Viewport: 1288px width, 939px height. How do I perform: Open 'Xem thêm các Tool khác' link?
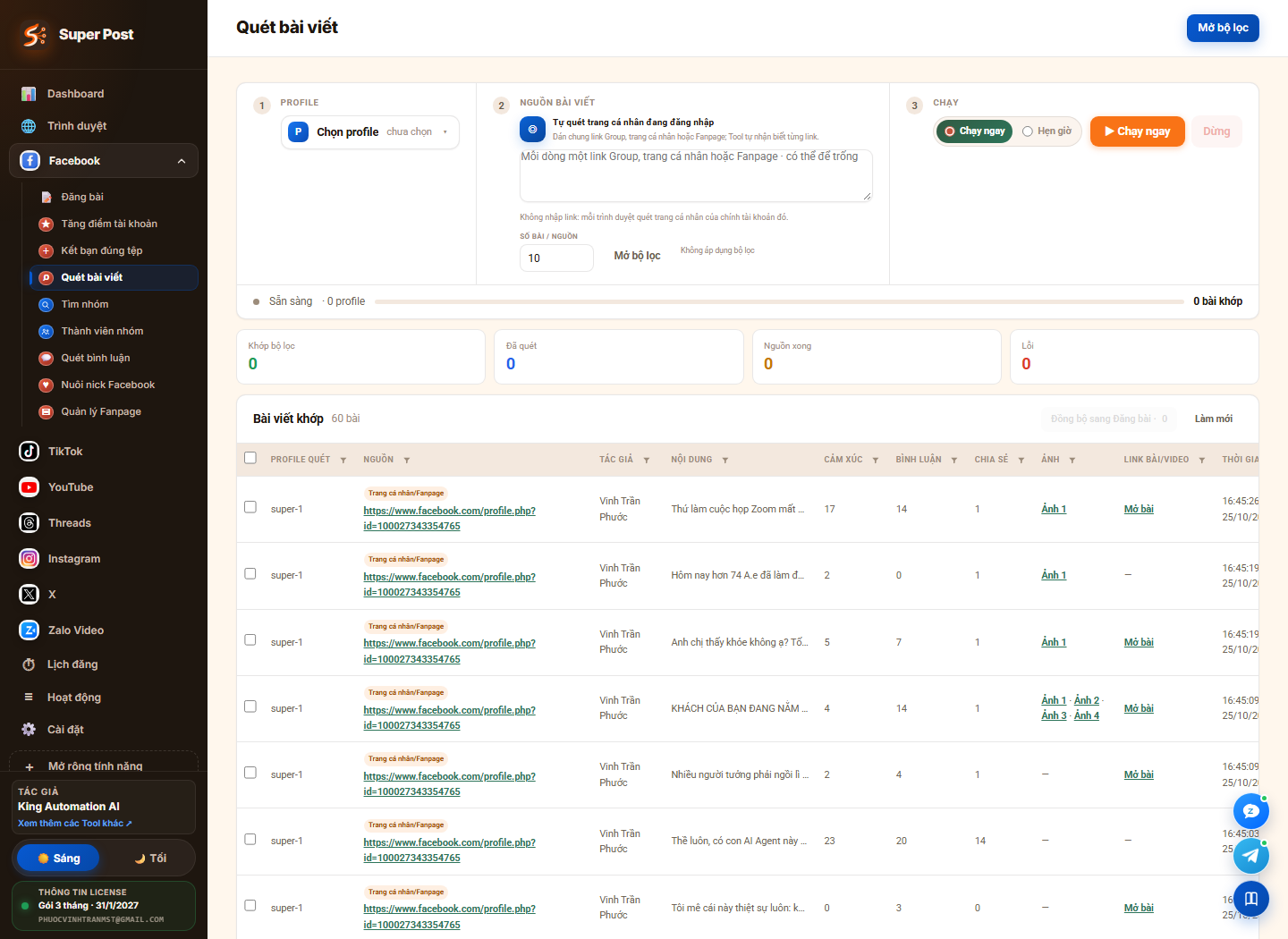tap(75, 824)
